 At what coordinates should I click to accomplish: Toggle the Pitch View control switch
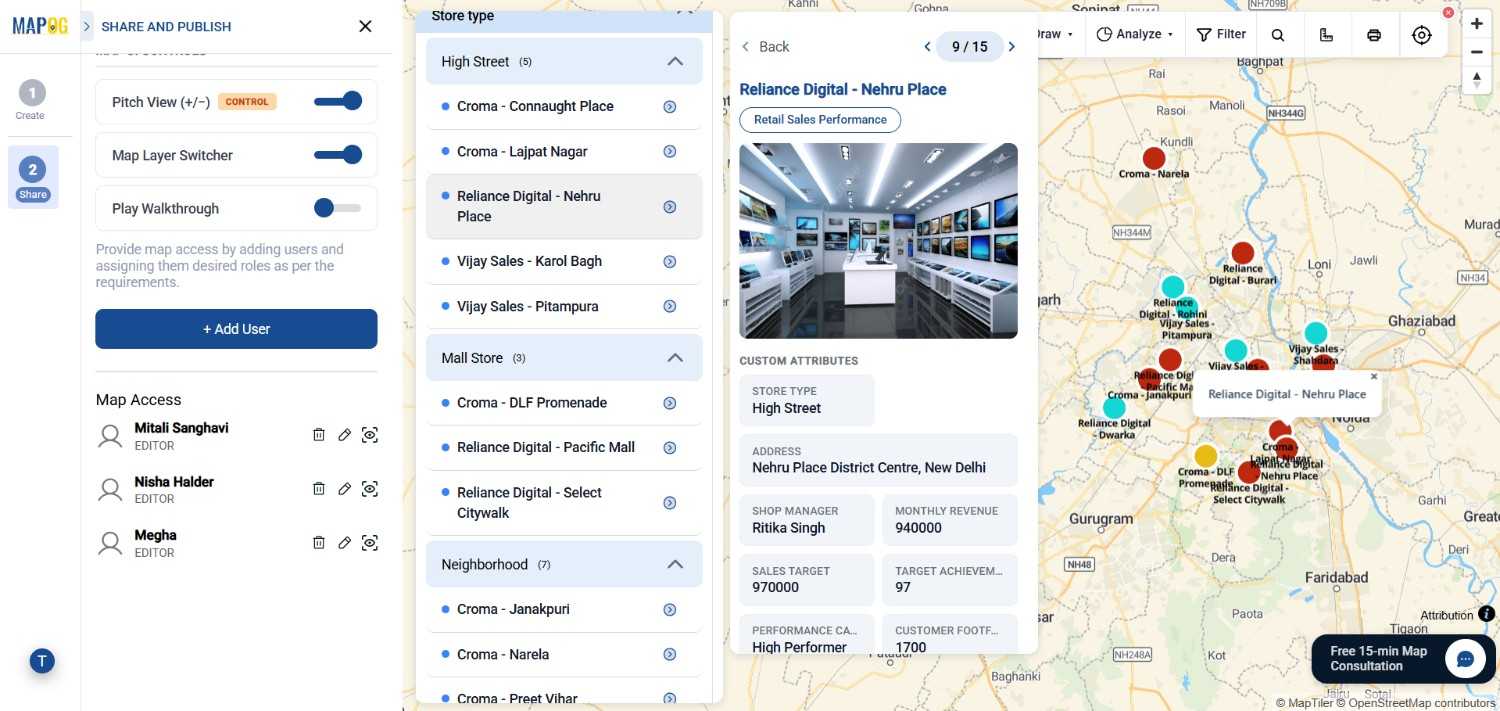point(338,101)
